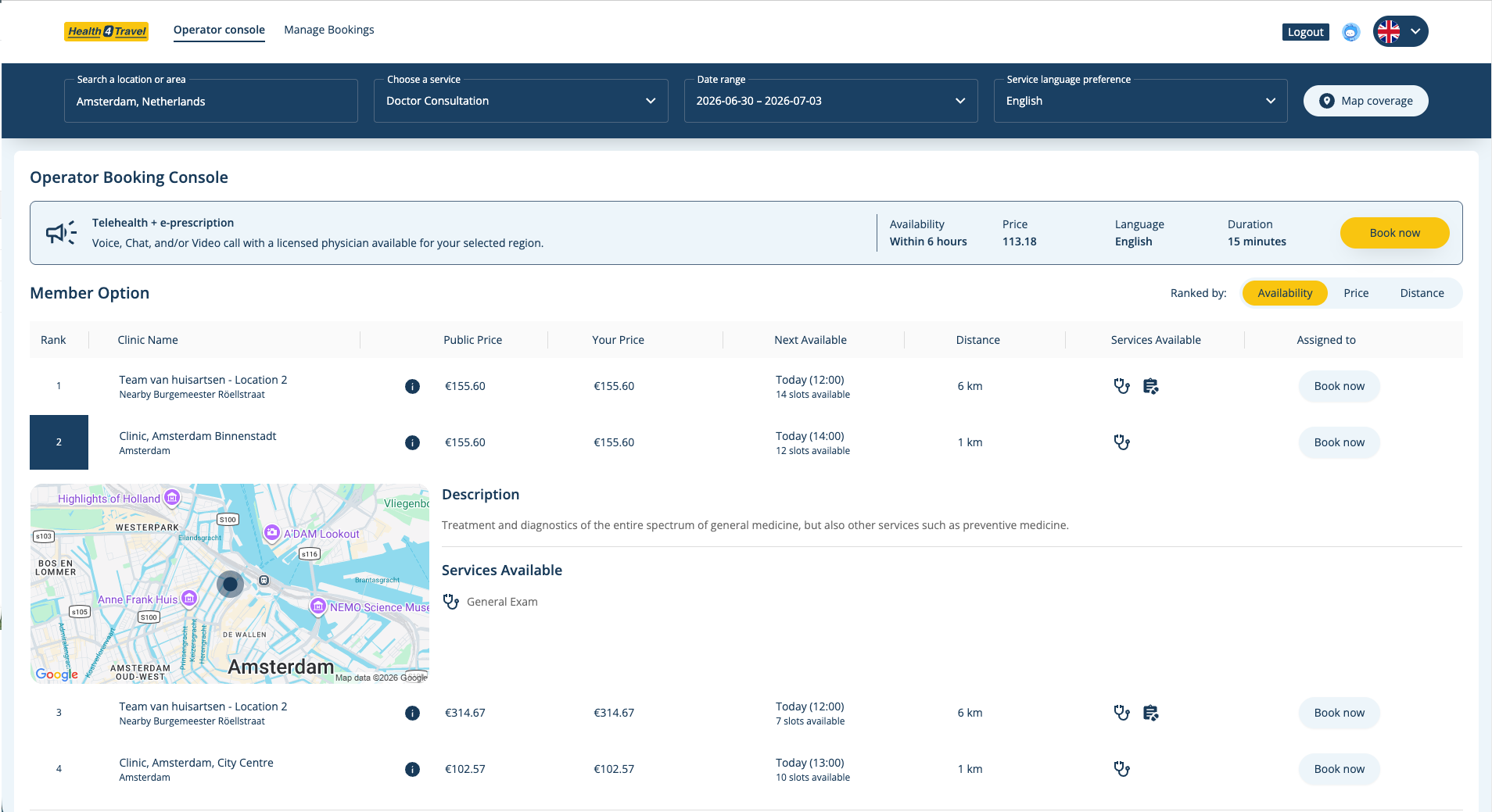The width and height of the screenshot is (1492, 812).
Task: Click stethoscope icon in City Centre row
Action: pyautogui.click(x=1121, y=769)
